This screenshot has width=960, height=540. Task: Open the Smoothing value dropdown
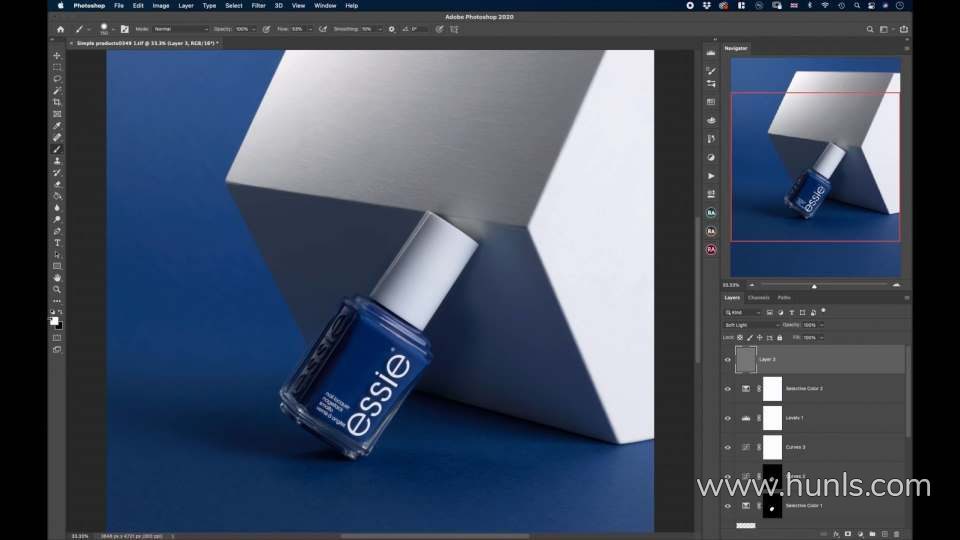pyautogui.click(x=380, y=29)
